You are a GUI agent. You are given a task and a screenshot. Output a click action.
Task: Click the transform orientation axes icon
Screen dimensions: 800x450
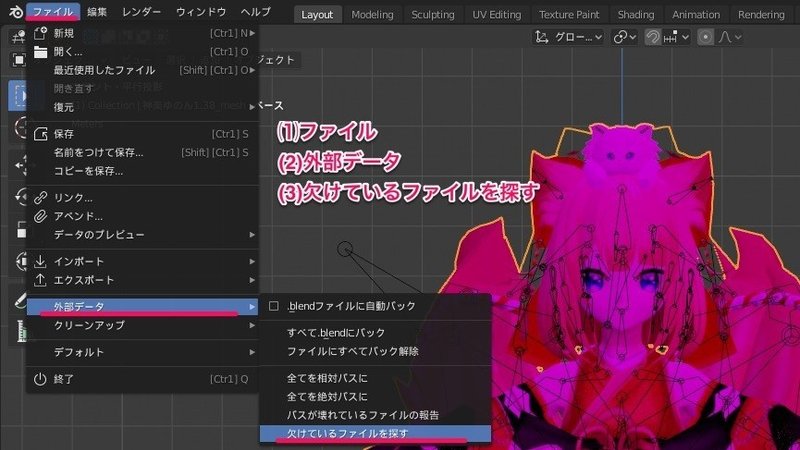coord(542,37)
